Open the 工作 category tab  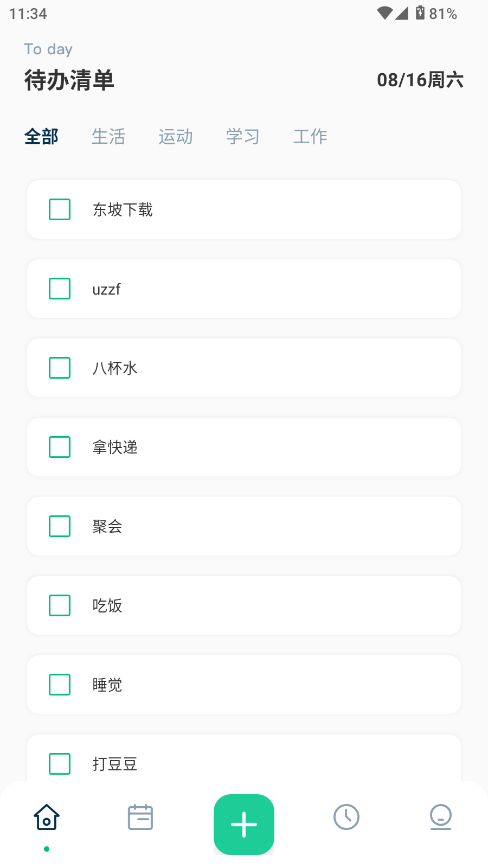coord(310,136)
